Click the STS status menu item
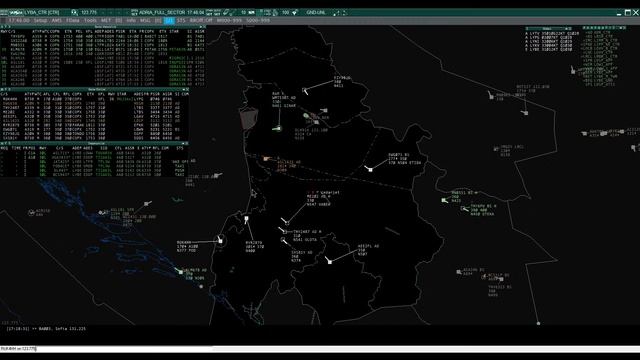640x360 pixels. (x=181, y=20)
